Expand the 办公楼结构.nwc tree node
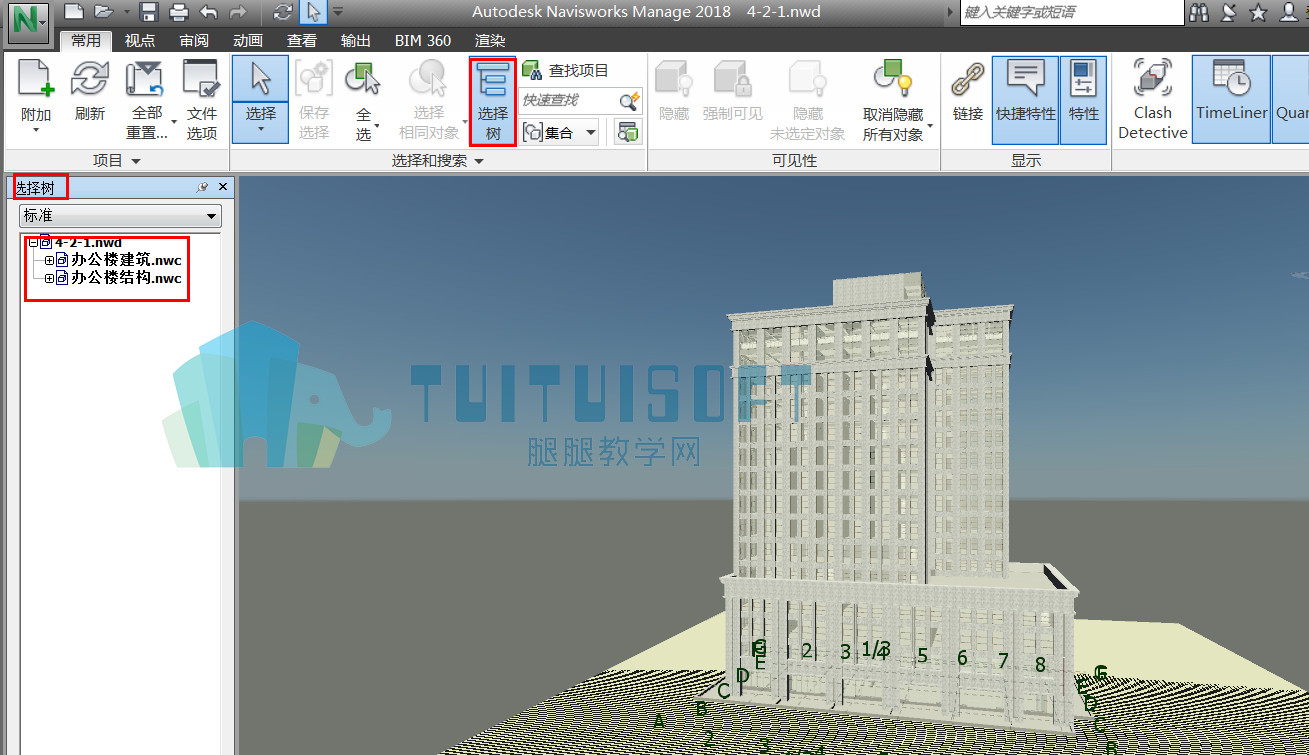Screen dimensions: 1309x755 click(49, 278)
